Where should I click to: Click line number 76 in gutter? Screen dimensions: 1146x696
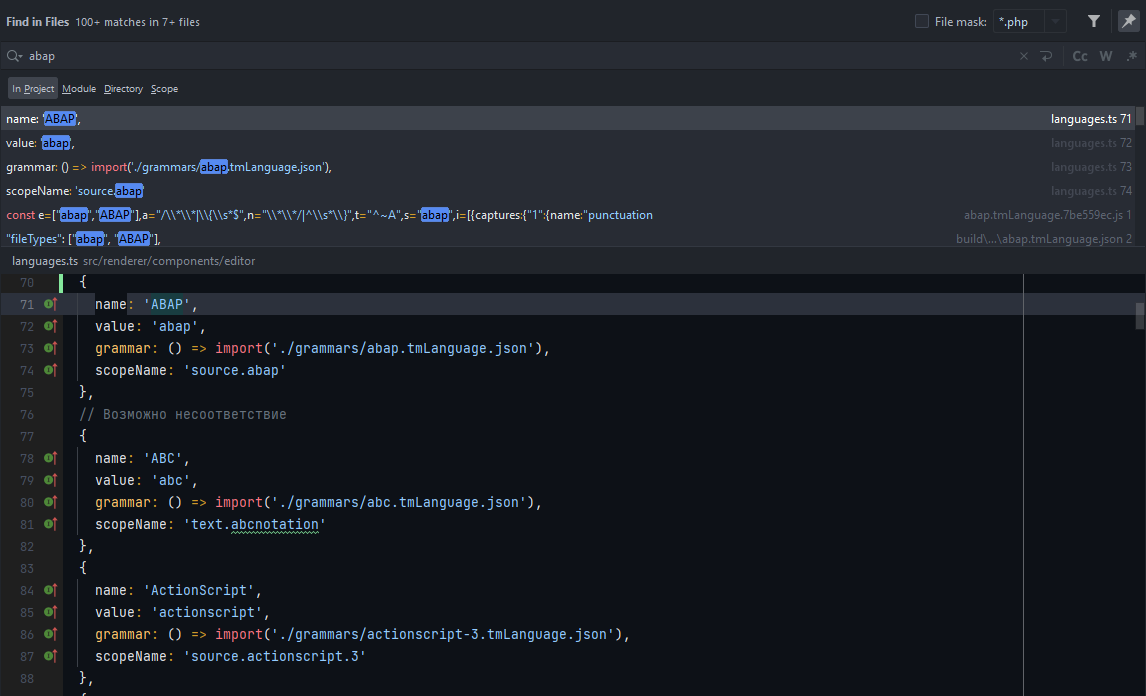(x=27, y=415)
